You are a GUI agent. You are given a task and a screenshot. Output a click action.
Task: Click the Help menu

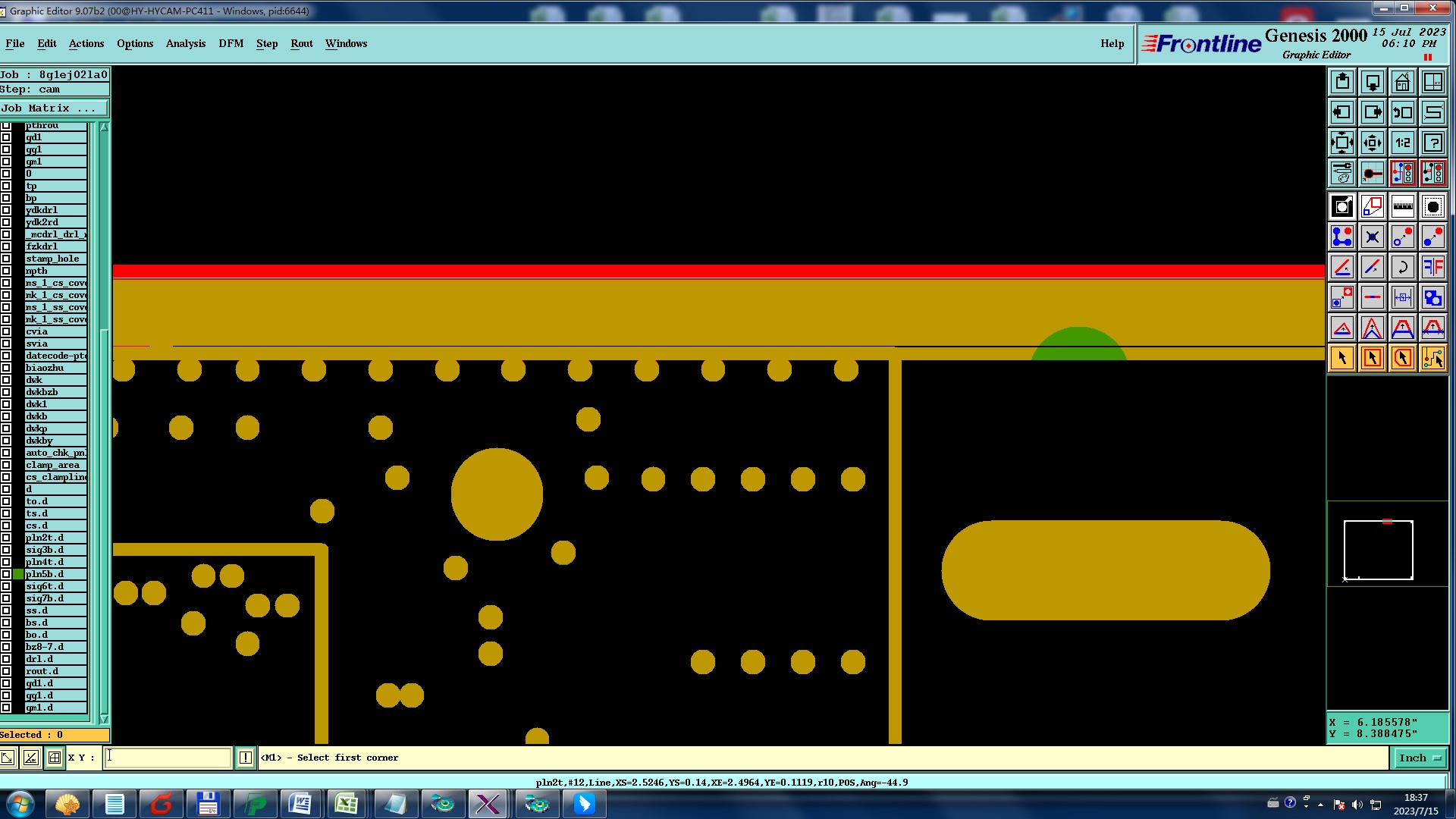1112,43
